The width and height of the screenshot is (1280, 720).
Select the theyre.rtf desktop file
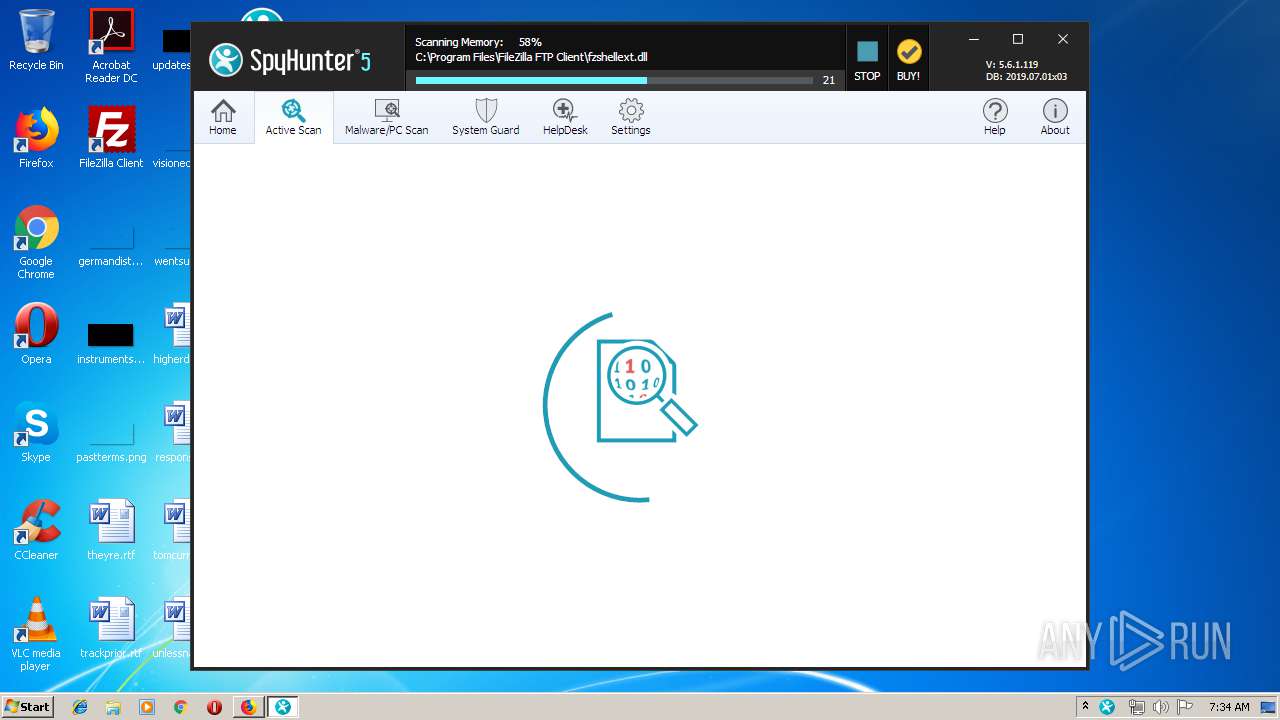point(111,530)
